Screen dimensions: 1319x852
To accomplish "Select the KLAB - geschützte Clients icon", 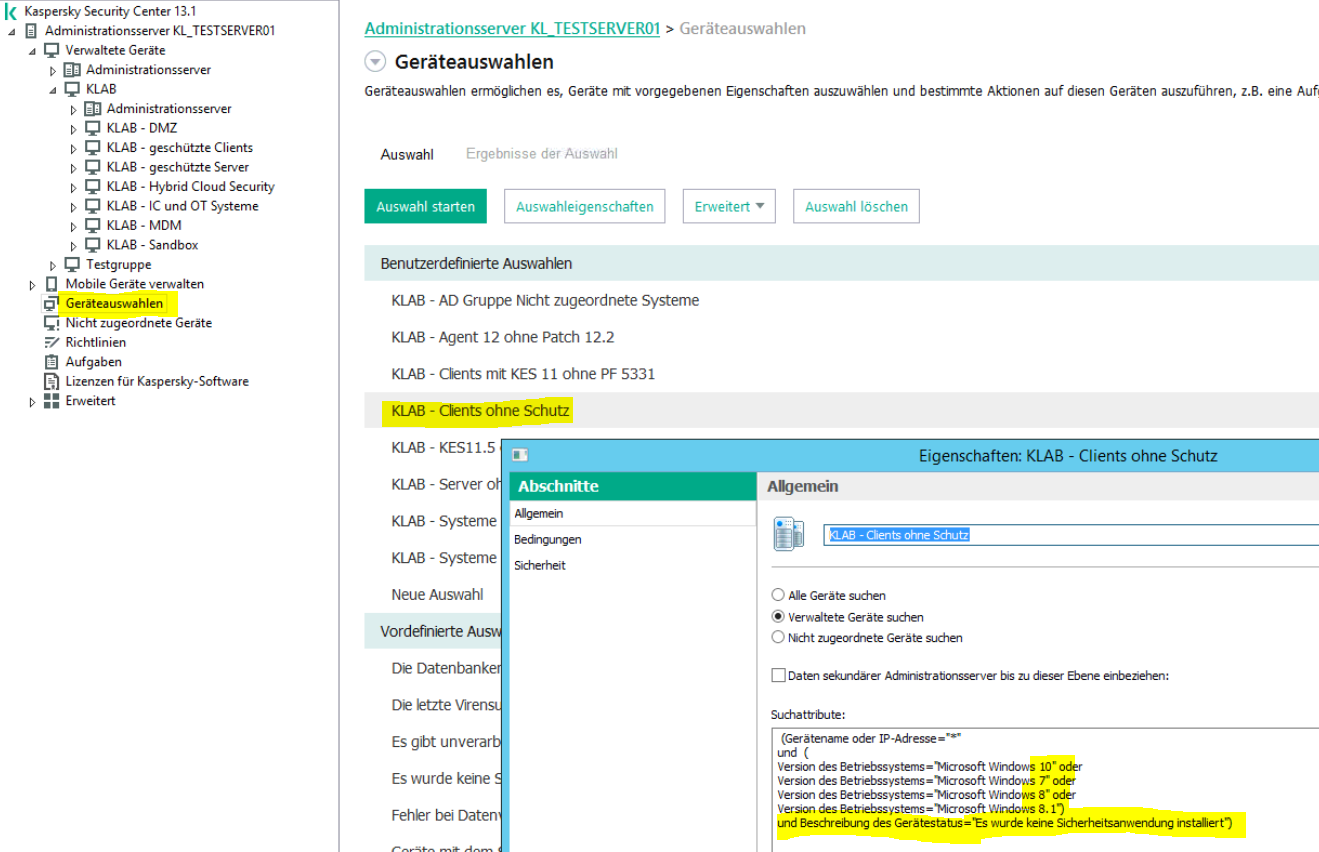I will (x=93, y=148).
